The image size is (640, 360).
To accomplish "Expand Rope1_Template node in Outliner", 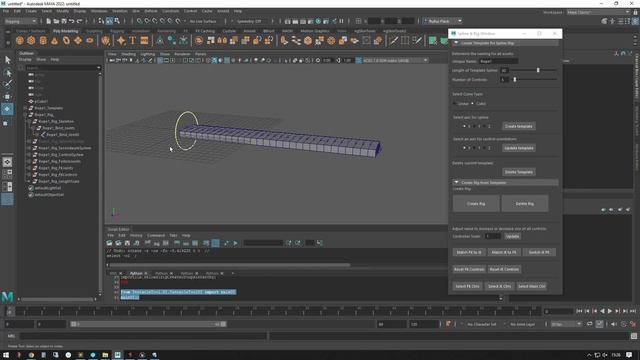I will pos(26,108).
